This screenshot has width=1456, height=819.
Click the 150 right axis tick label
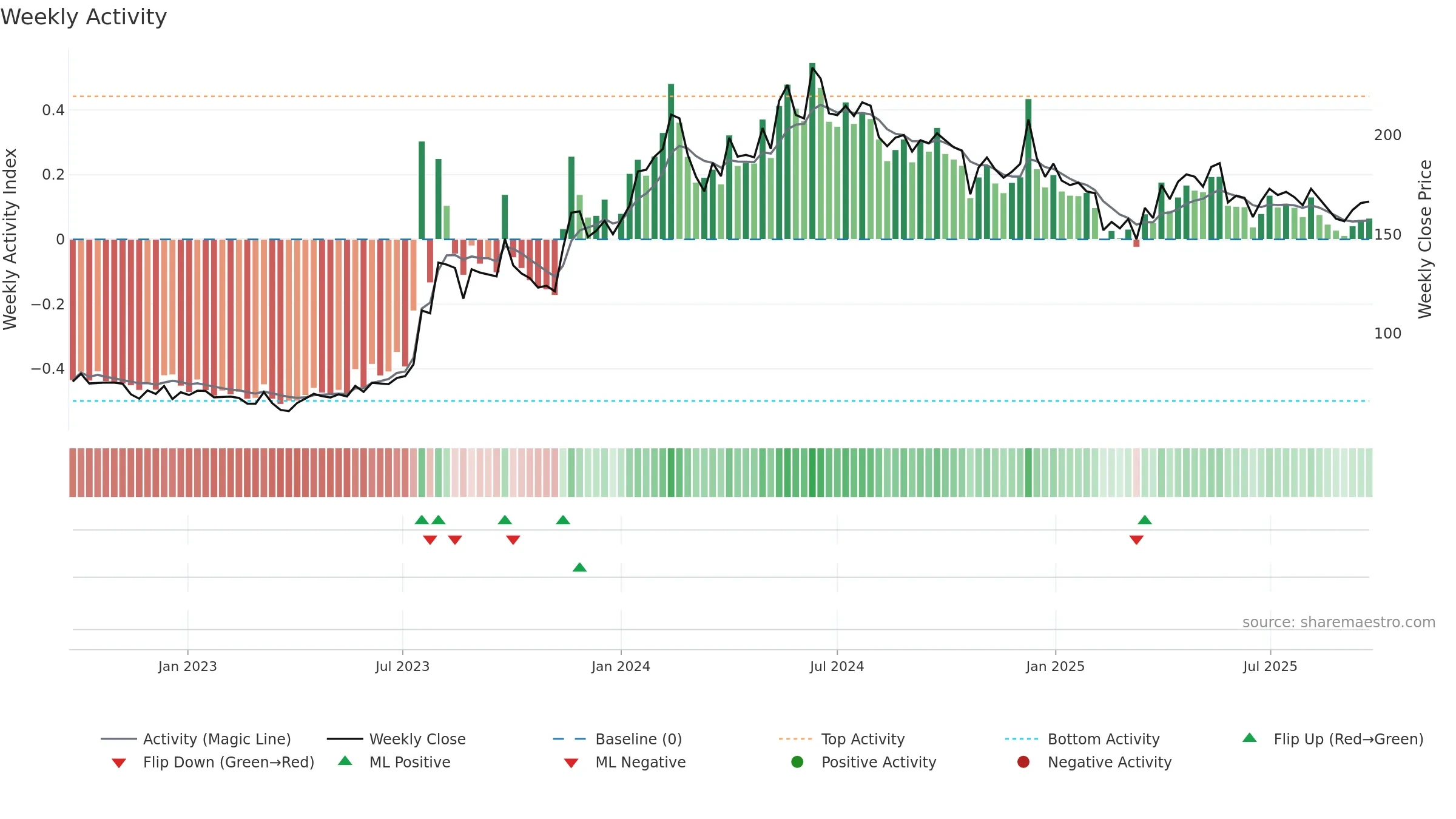click(x=1388, y=234)
